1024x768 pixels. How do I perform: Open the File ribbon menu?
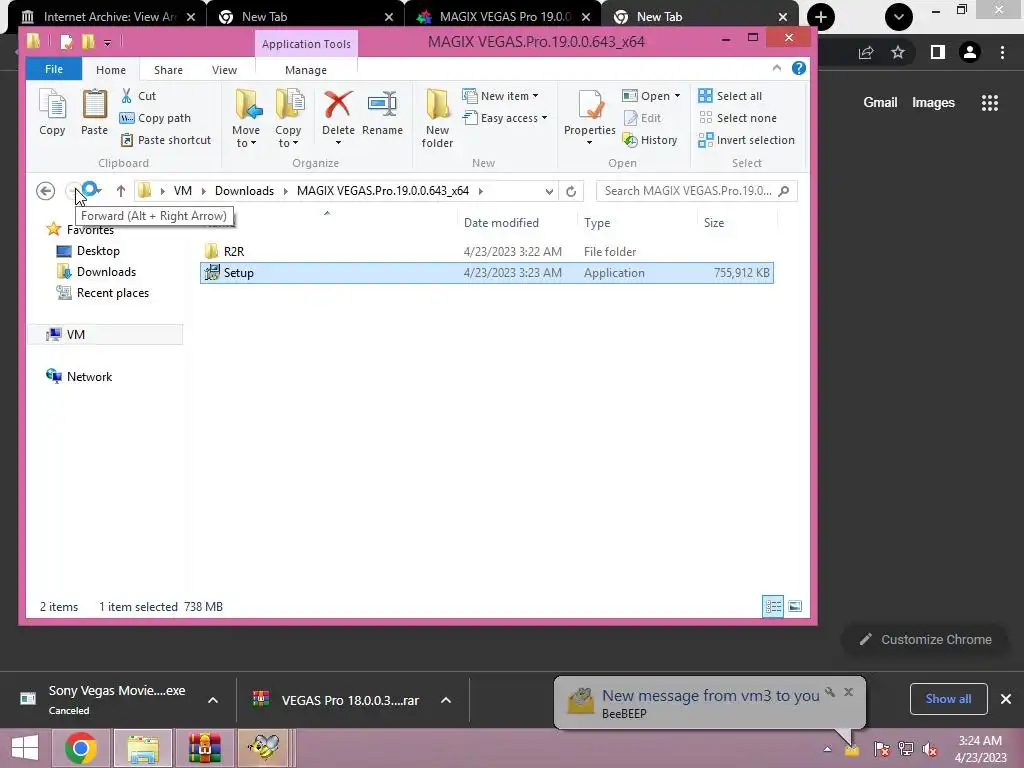tap(54, 69)
